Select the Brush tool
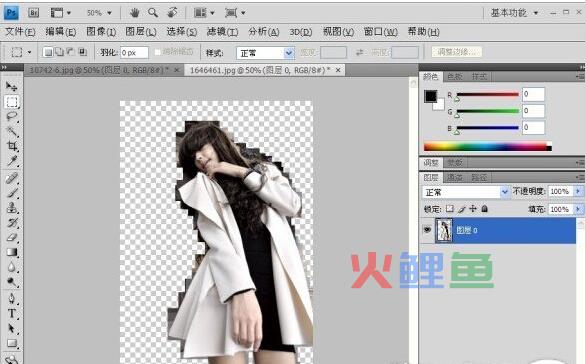The image size is (585, 364). click(x=12, y=193)
